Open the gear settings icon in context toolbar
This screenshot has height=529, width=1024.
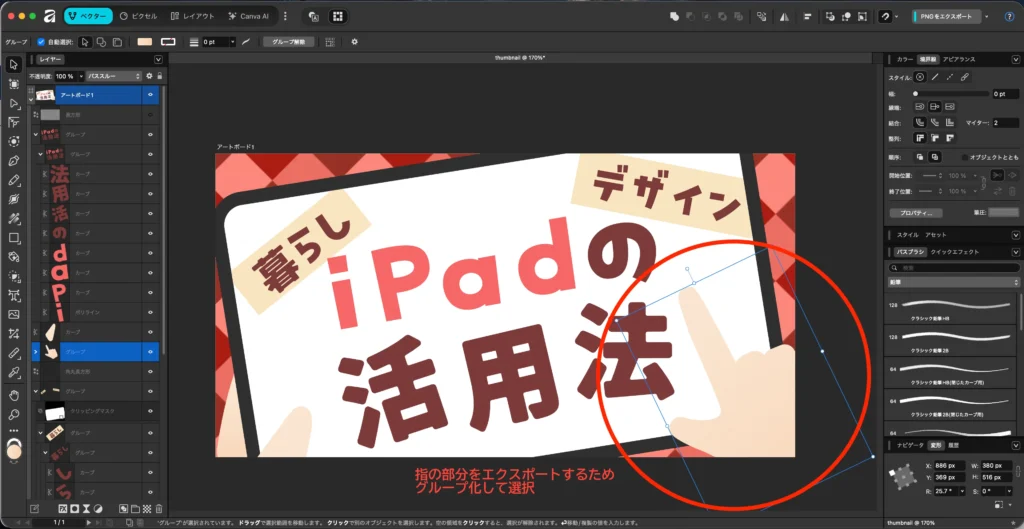pyautogui.click(x=354, y=42)
